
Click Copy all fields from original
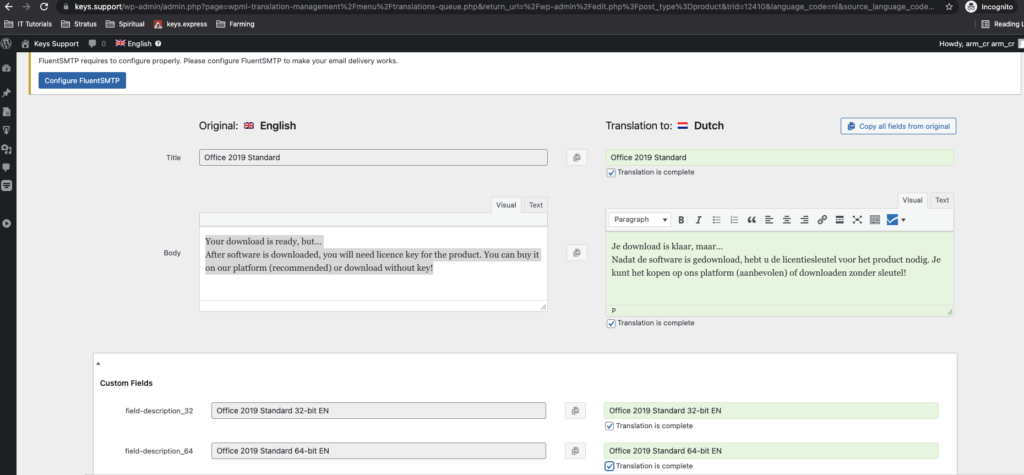(898, 126)
